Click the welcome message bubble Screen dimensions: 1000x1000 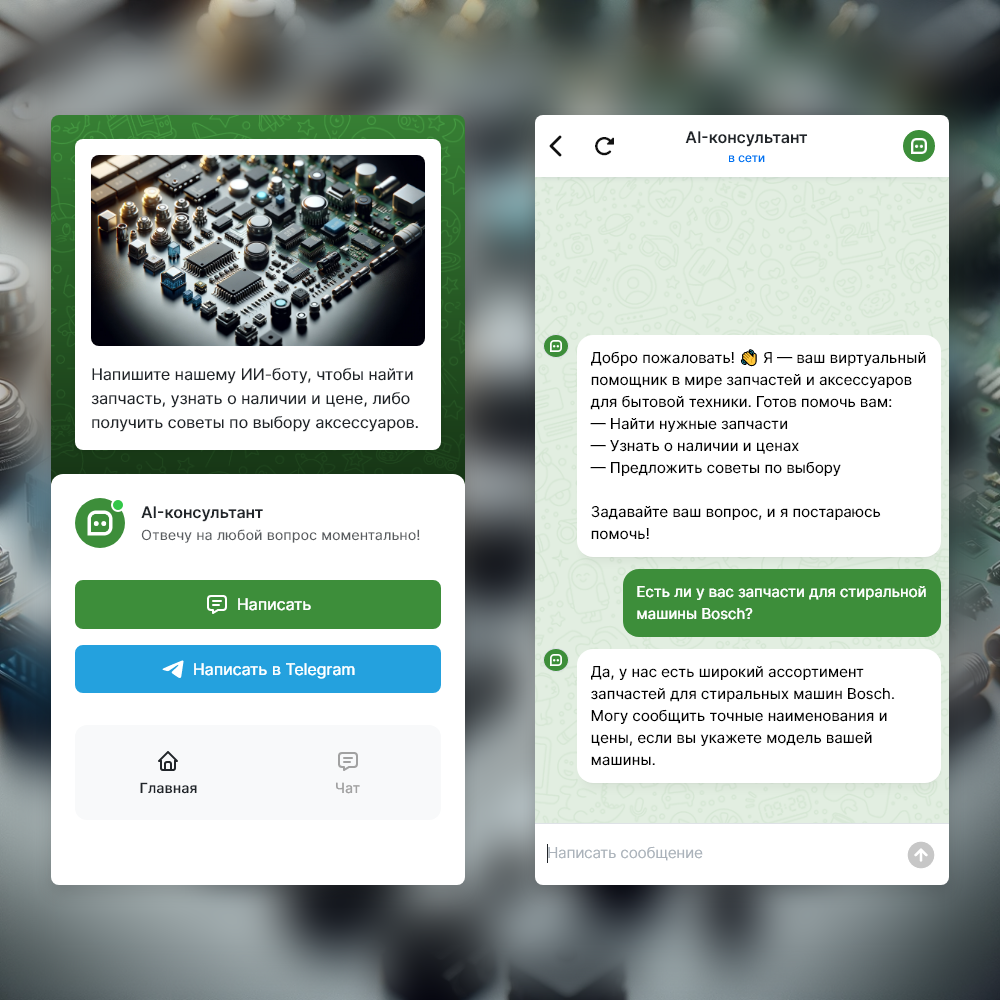pos(758,446)
